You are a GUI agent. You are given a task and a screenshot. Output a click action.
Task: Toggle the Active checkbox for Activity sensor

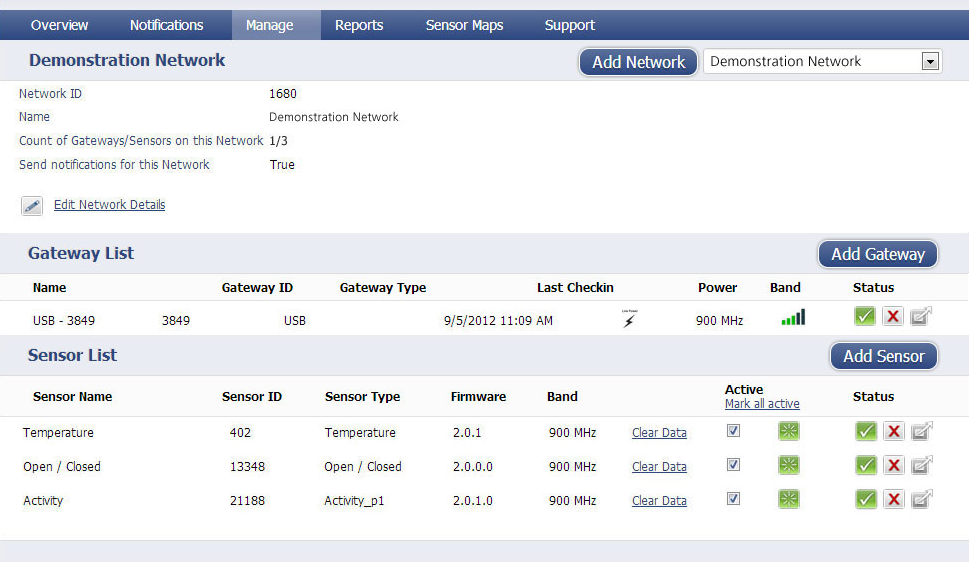tap(734, 498)
